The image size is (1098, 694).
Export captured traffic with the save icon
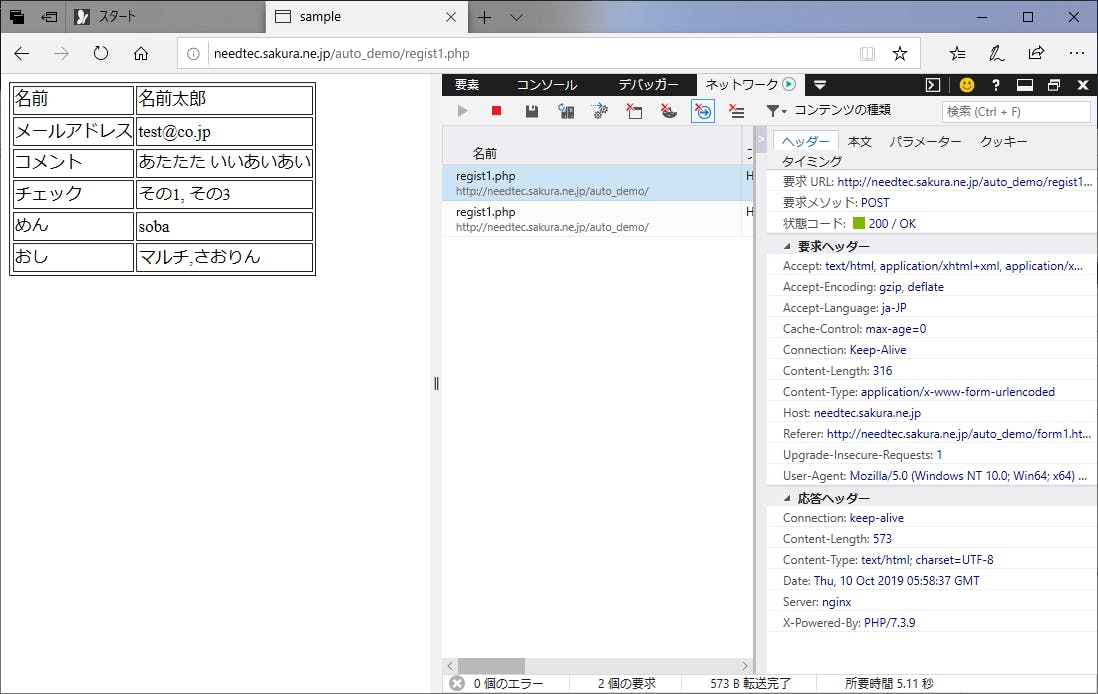click(531, 111)
